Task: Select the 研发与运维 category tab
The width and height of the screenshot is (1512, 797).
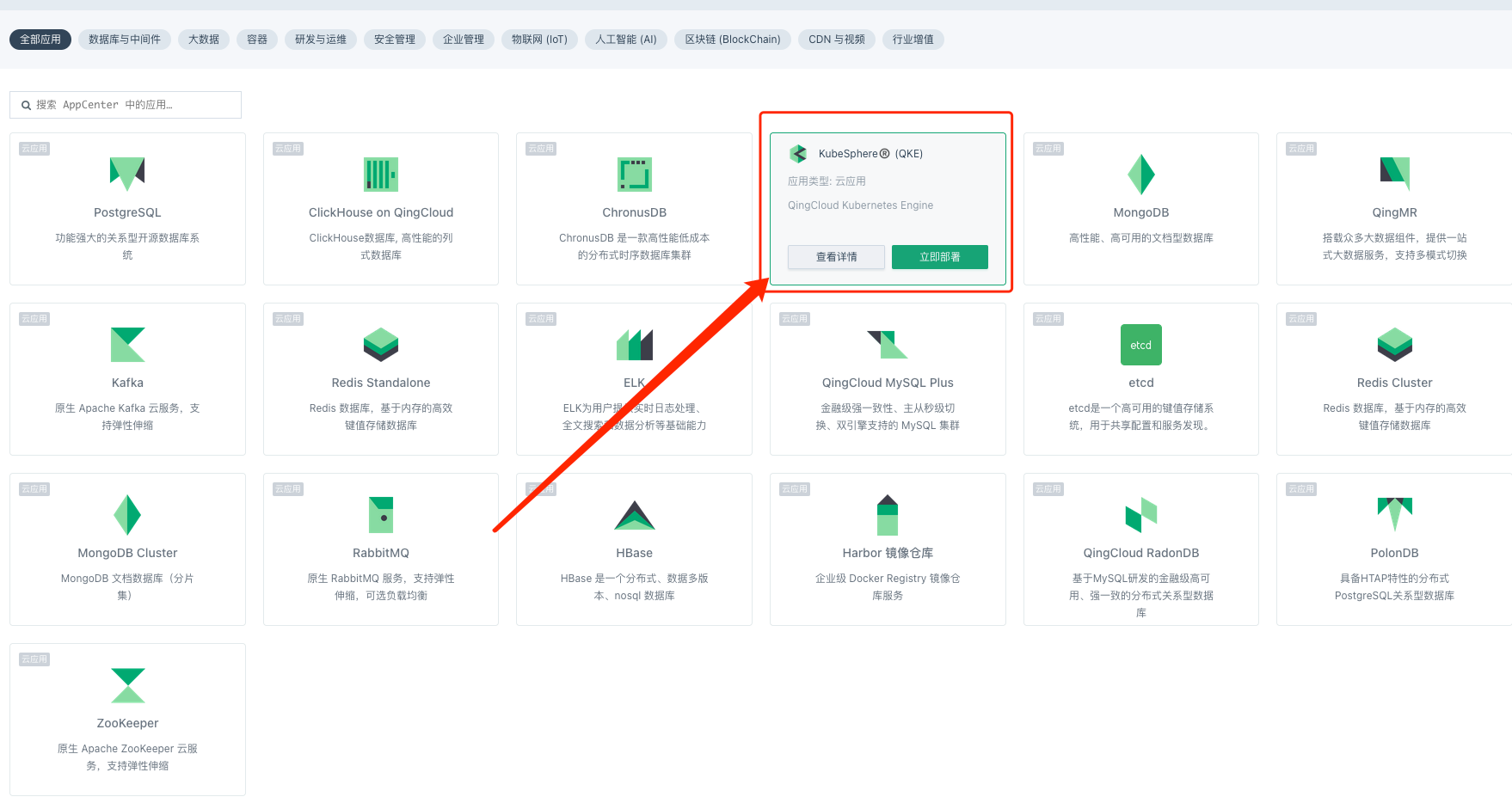Action: click(x=321, y=40)
